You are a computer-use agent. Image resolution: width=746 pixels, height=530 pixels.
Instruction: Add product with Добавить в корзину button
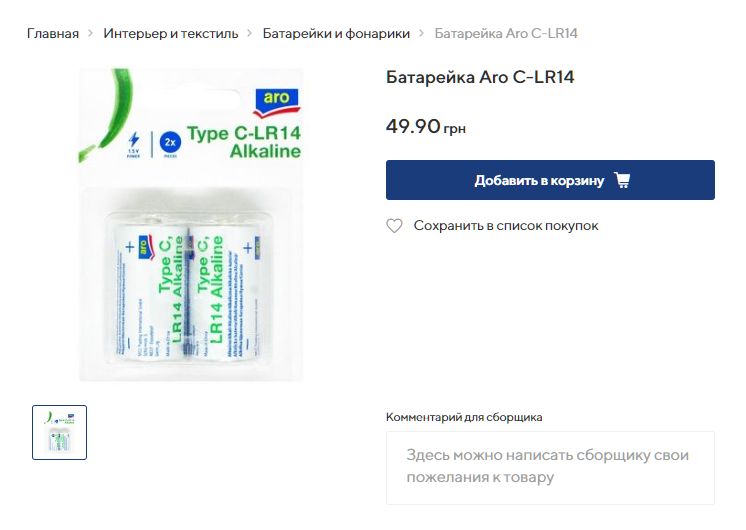[x=550, y=180]
